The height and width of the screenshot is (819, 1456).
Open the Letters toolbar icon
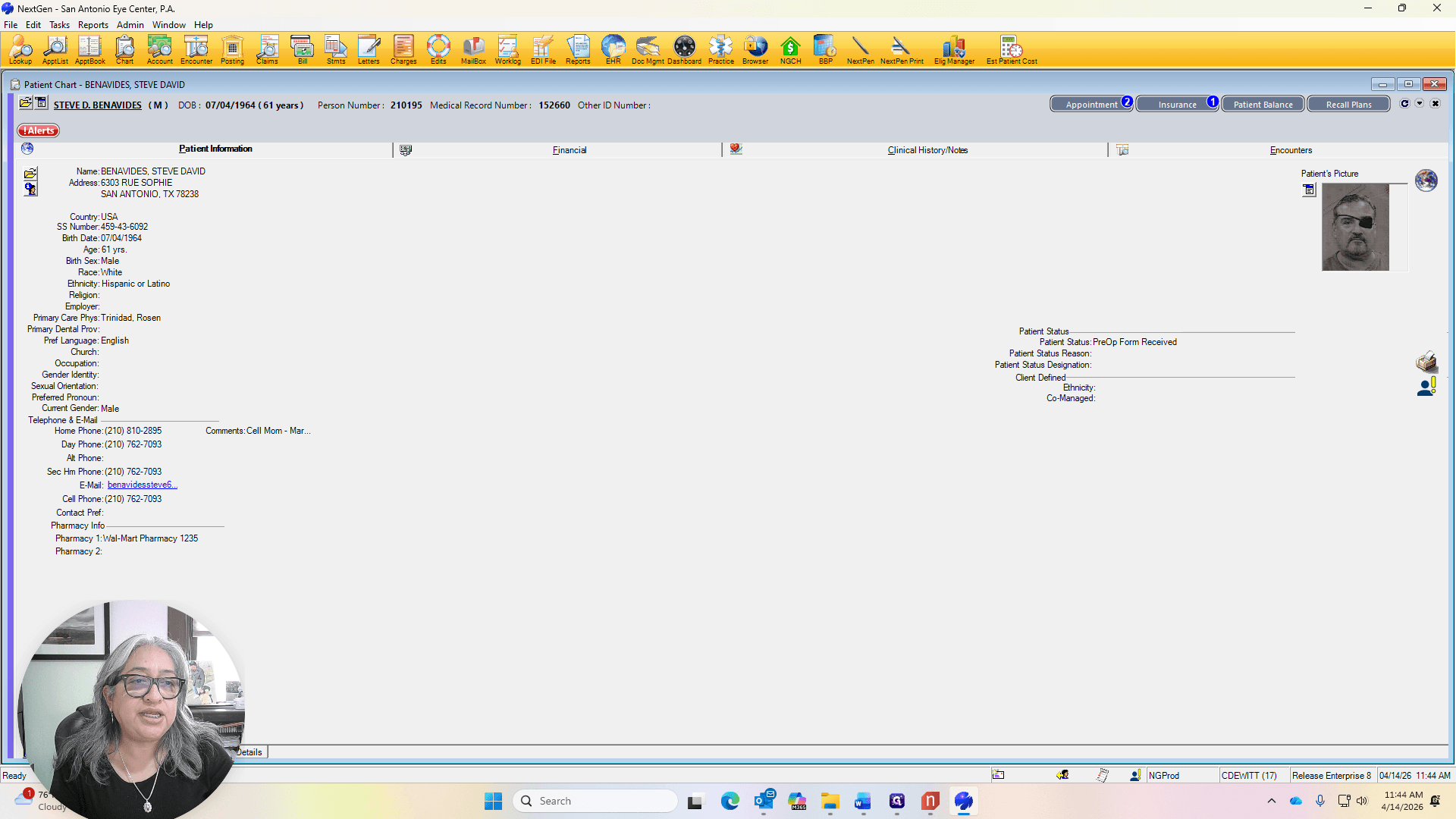click(x=369, y=49)
